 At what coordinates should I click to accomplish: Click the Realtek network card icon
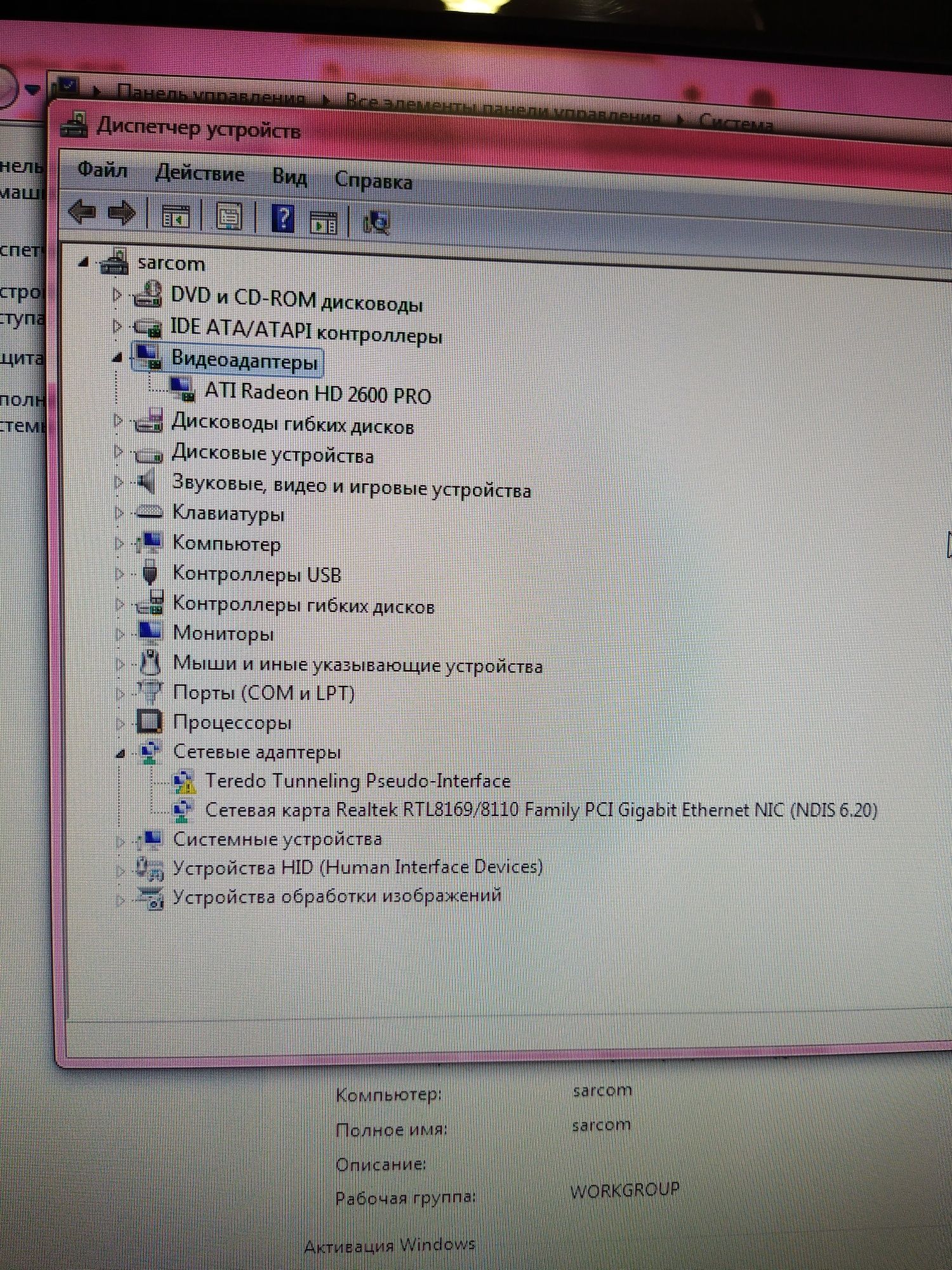183,810
